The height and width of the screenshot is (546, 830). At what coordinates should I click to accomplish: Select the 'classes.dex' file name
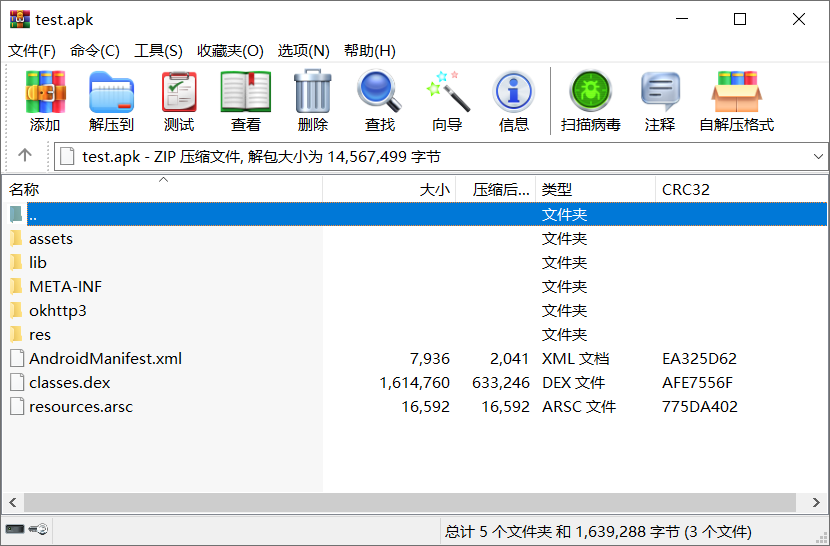70,382
